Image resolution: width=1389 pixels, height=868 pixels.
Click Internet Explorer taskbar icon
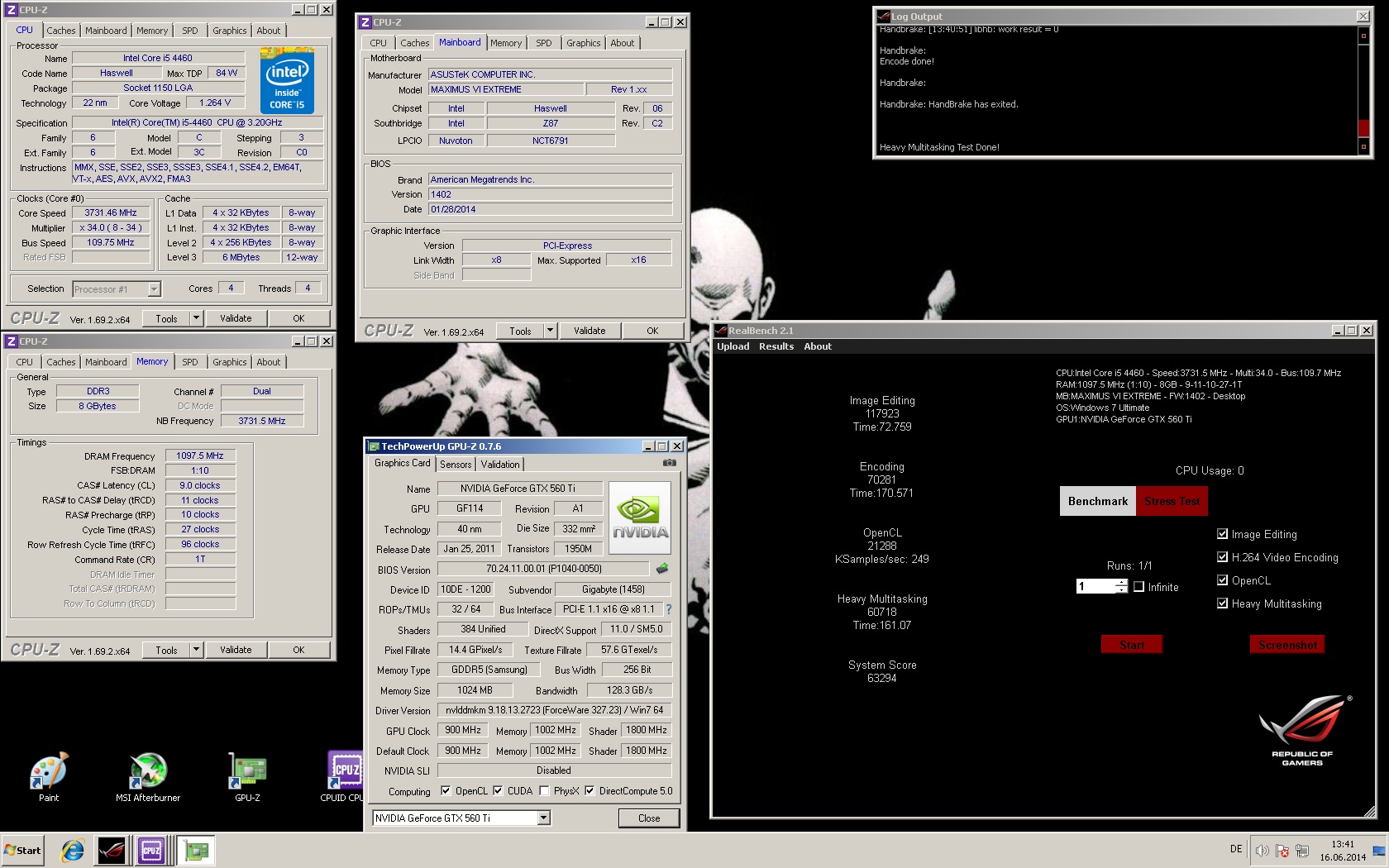click(73, 850)
